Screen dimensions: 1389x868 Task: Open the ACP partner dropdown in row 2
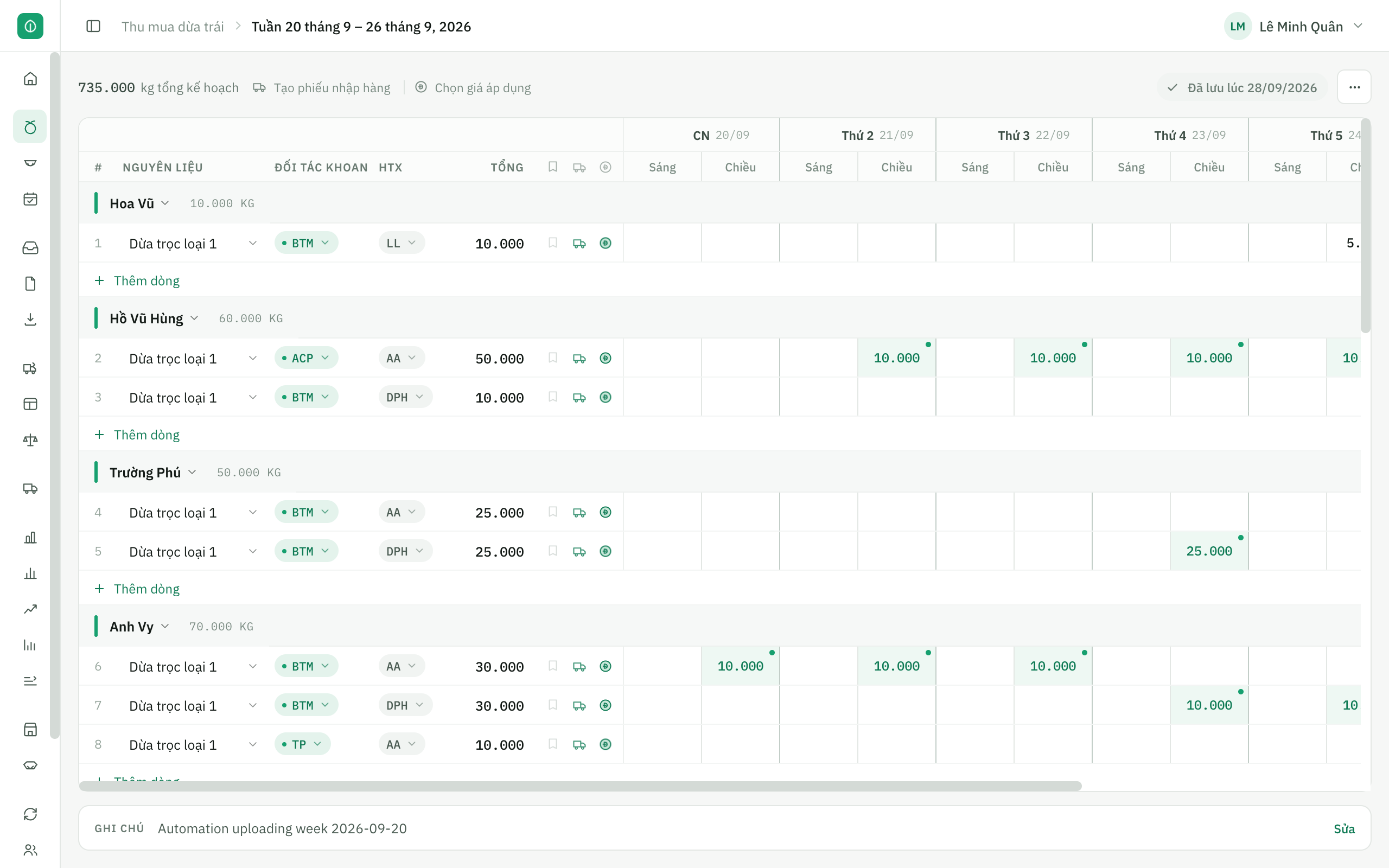(306, 358)
